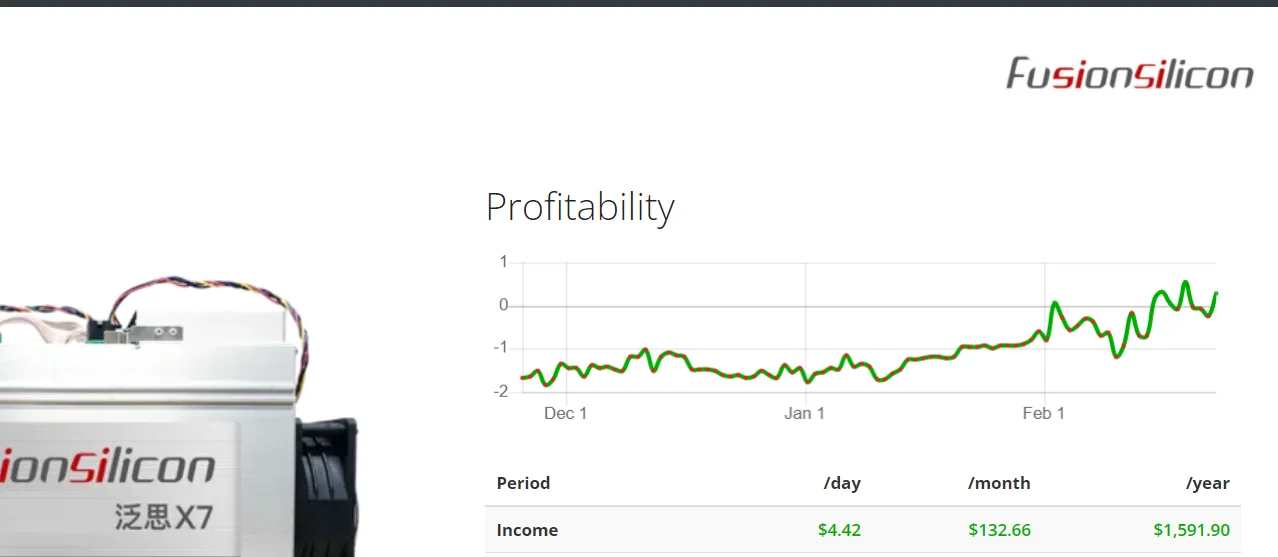Image resolution: width=1278 pixels, height=557 pixels.
Task: Click the $1,591.90 yearly income value
Action: [x=1192, y=530]
